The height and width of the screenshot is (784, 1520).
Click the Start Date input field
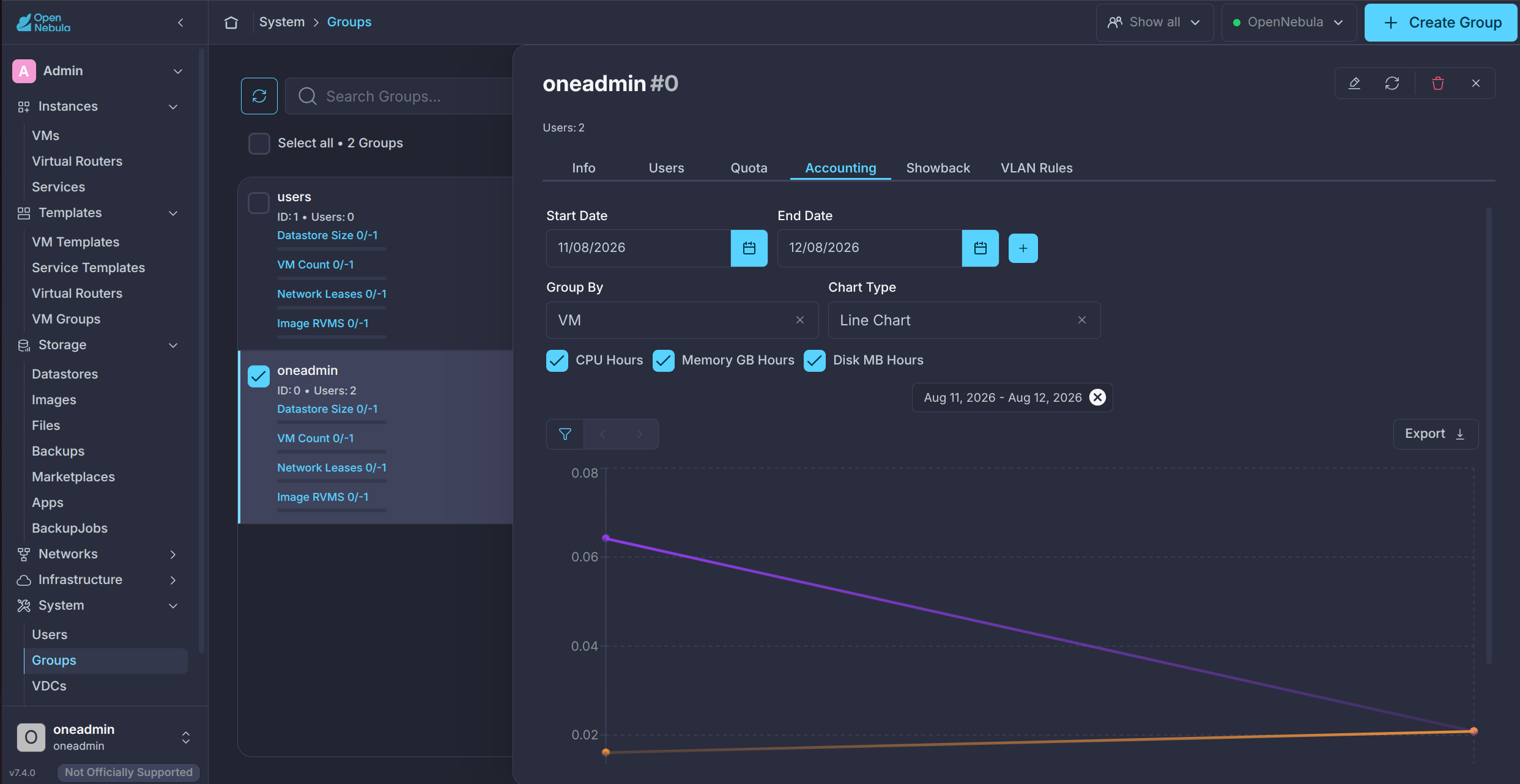click(x=639, y=248)
